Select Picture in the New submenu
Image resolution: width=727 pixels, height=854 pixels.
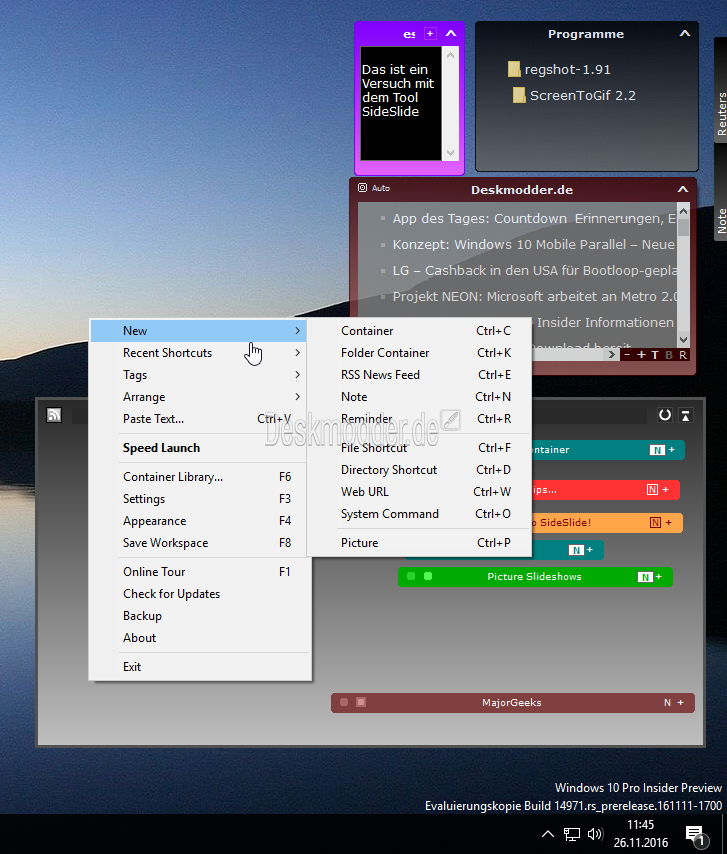(419, 543)
